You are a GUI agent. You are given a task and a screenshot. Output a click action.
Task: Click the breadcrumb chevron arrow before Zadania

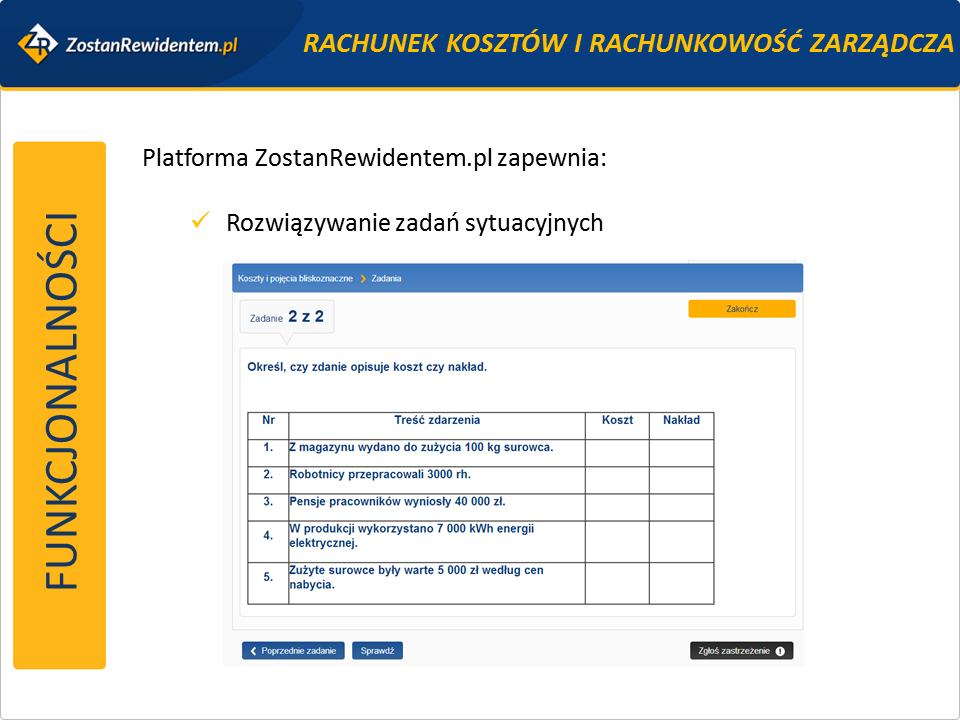(x=363, y=278)
